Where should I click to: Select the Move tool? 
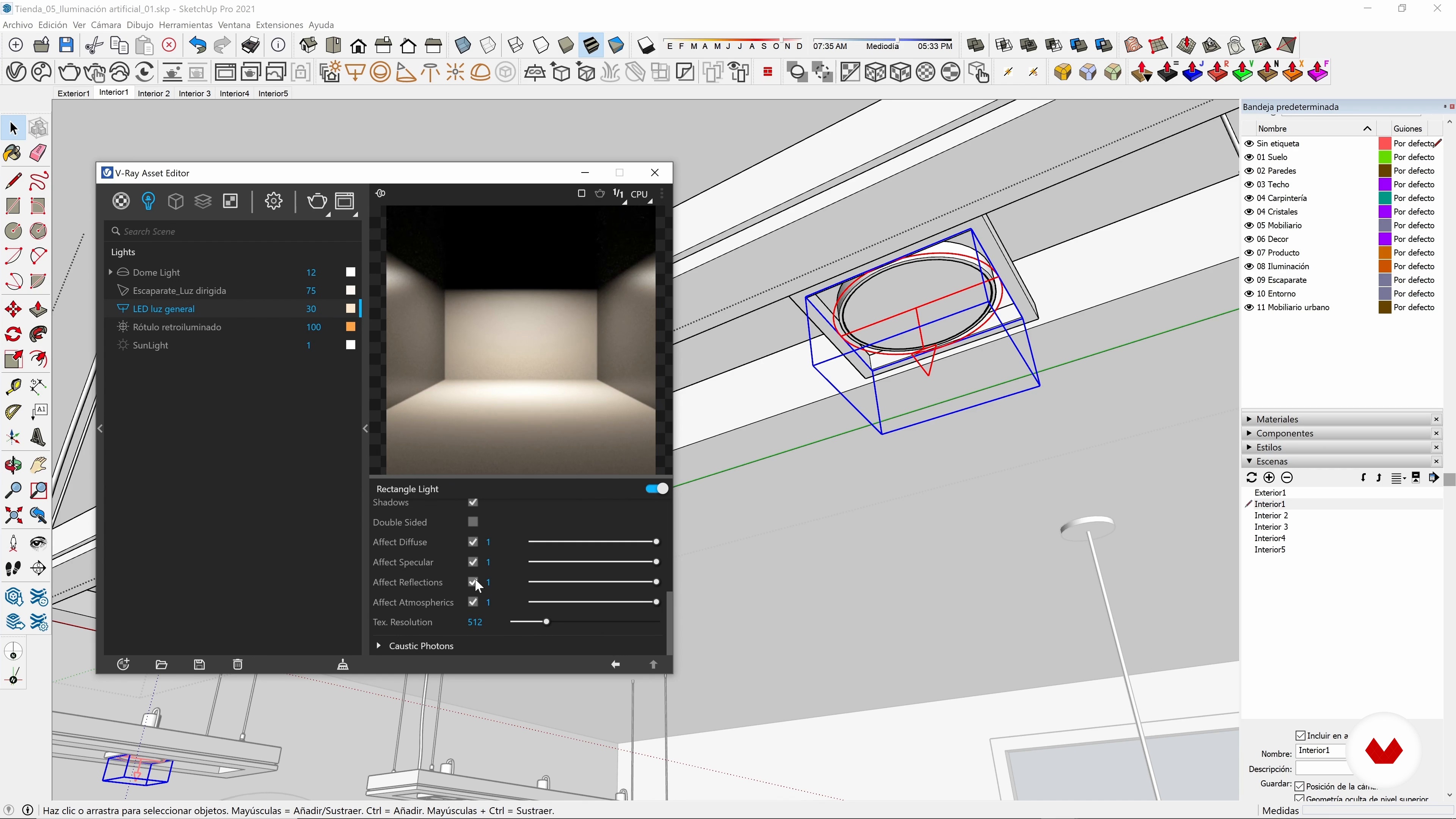[x=13, y=309]
